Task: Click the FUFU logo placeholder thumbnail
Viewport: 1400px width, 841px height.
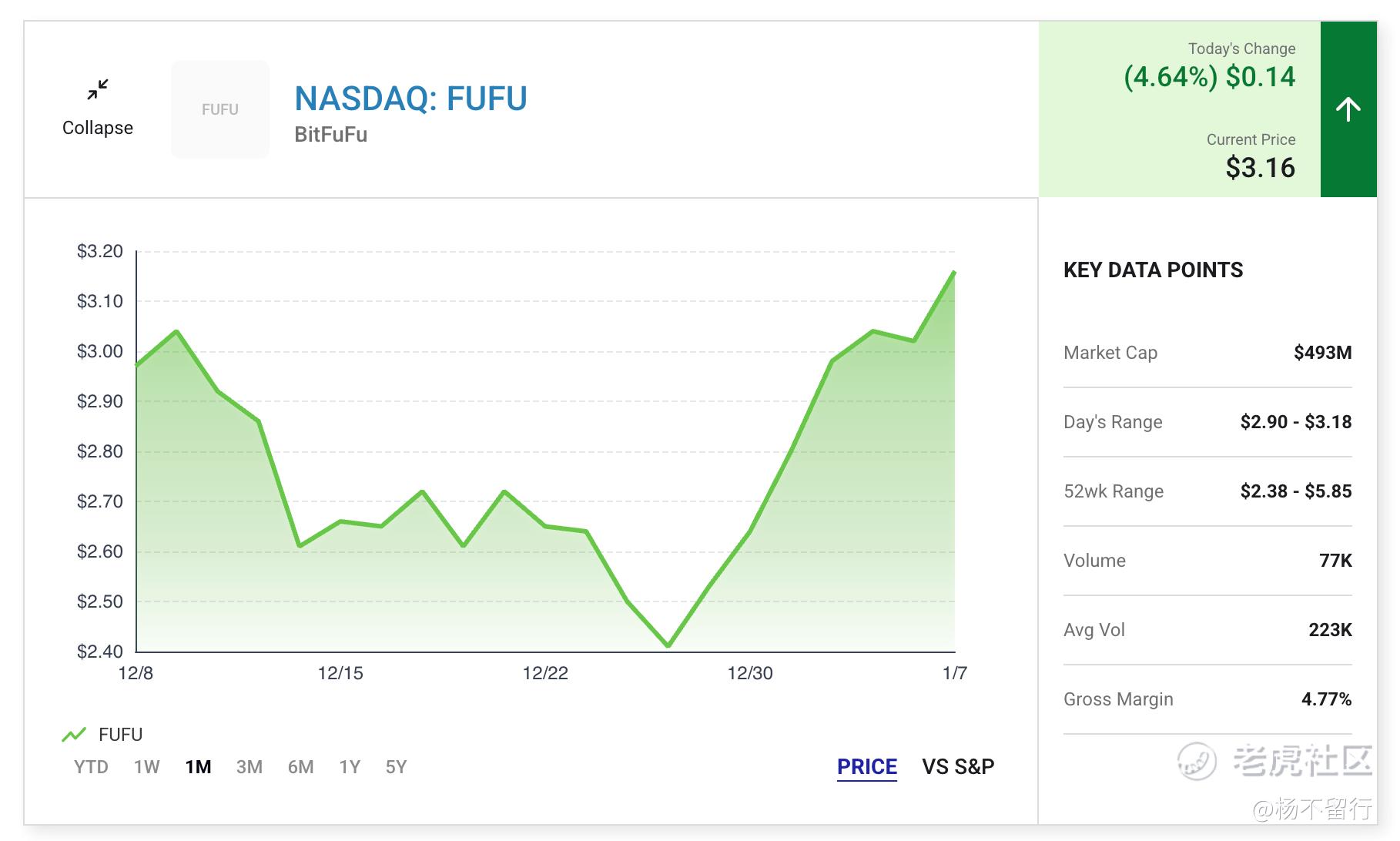Action: (220, 109)
